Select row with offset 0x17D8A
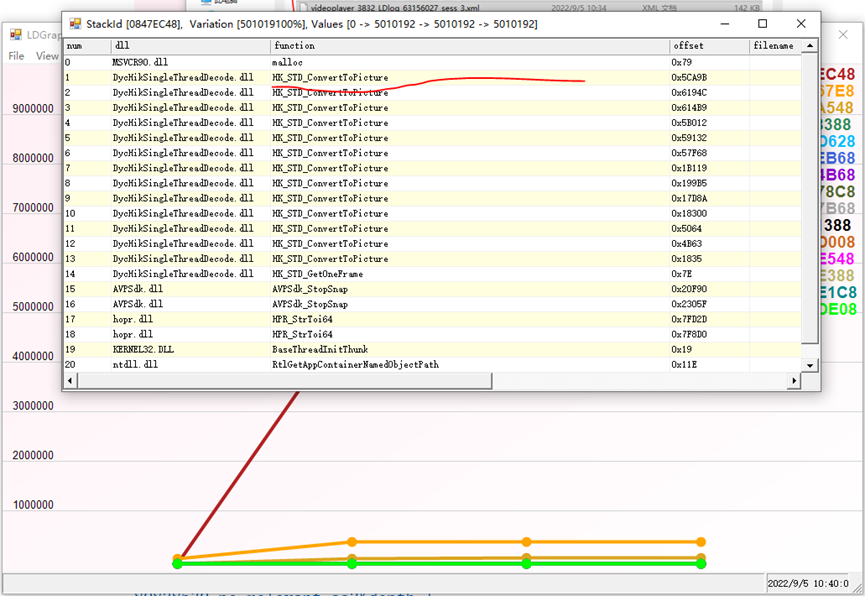The width and height of the screenshot is (865, 596). pos(432,198)
